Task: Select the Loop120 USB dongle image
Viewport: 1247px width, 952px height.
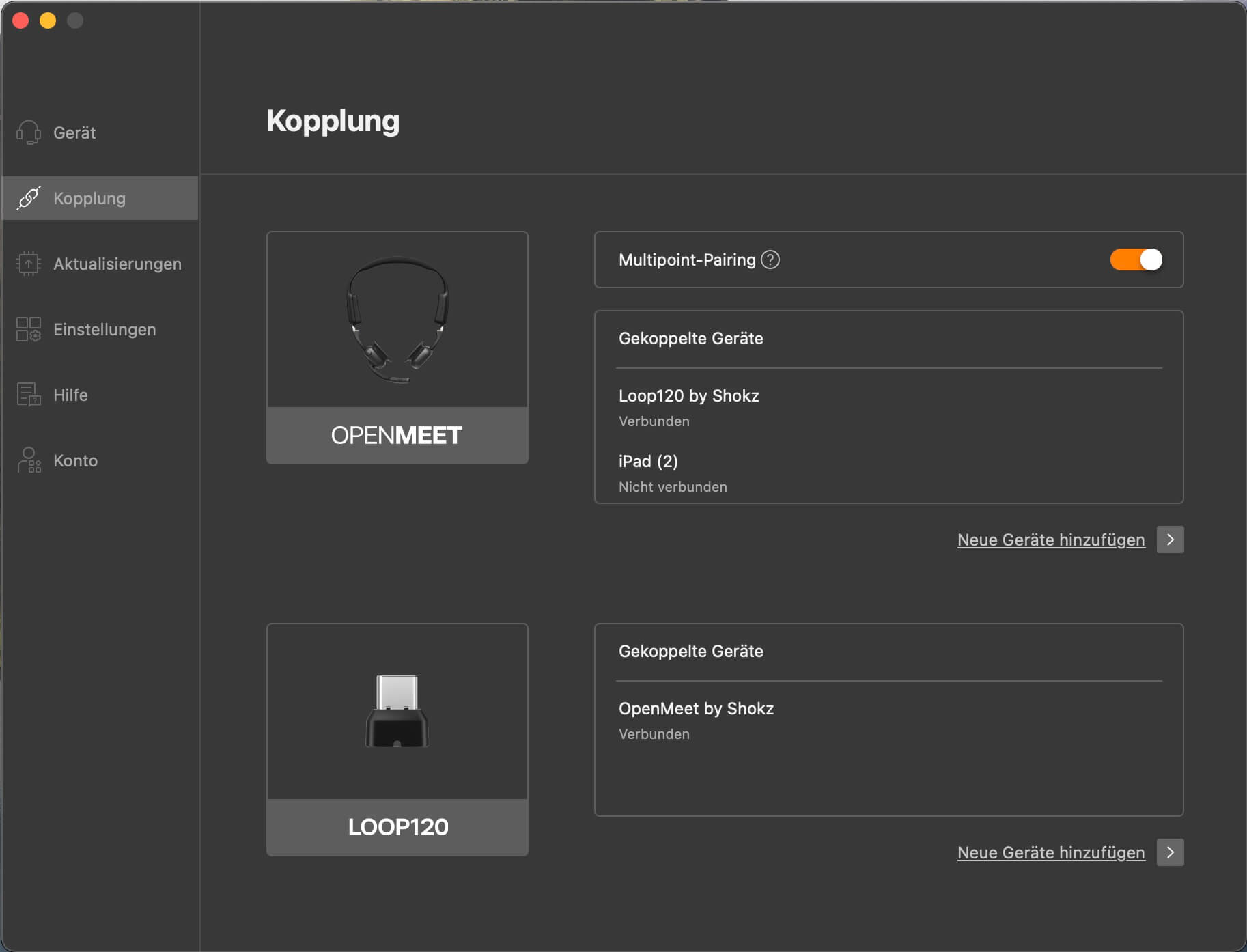Action: 397,712
